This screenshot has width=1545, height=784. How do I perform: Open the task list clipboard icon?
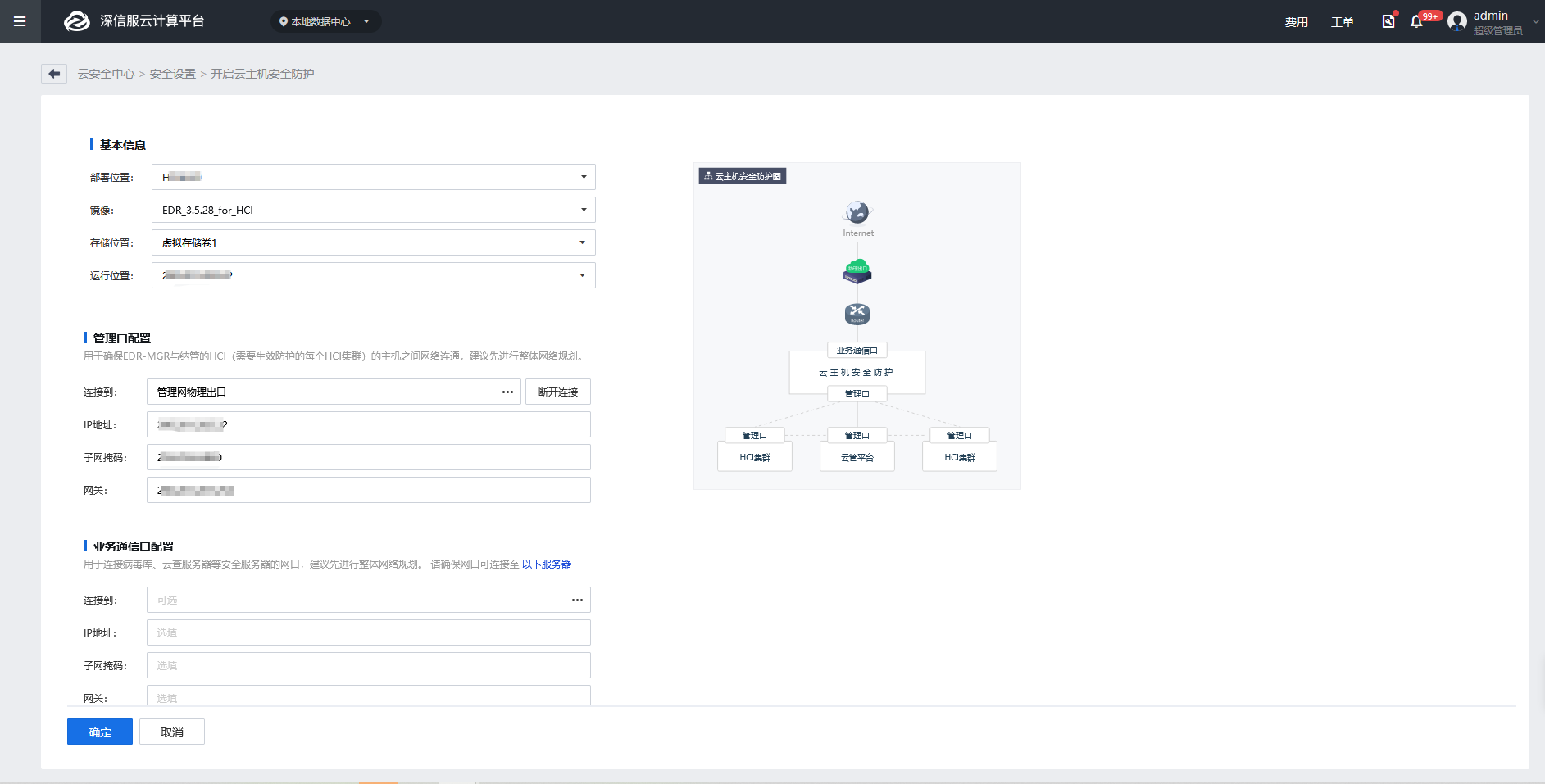pyautogui.click(x=1388, y=21)
